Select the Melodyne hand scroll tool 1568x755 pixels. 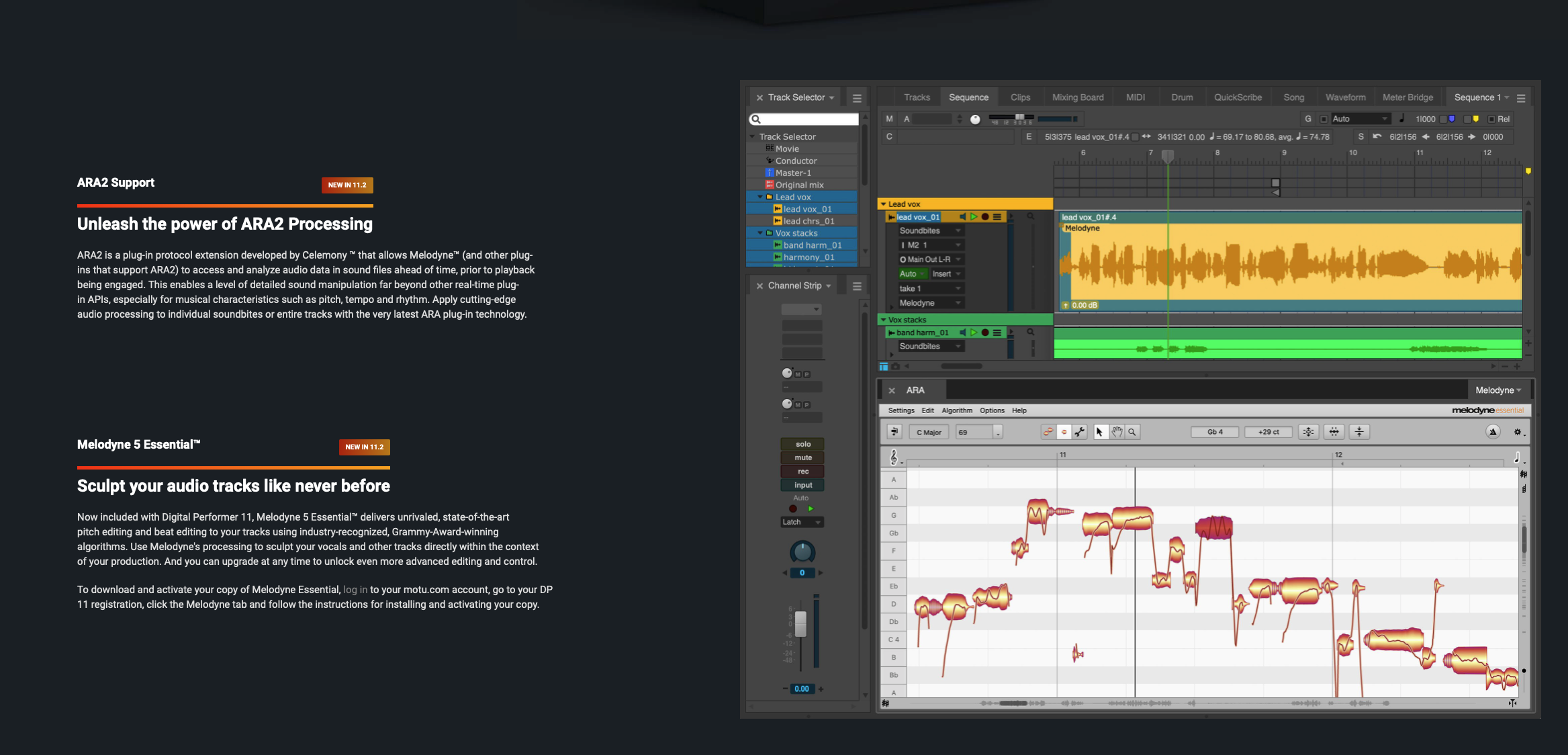(x=1117, y=432)
